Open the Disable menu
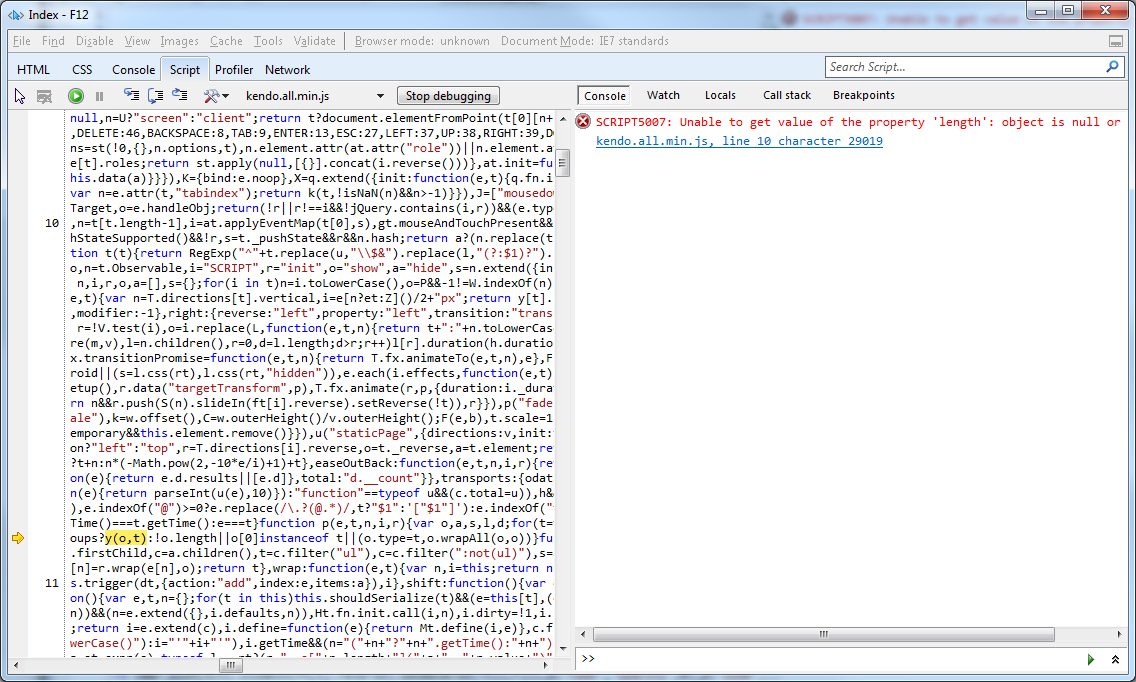The image size is (1136, 682). [x=95, y=41]
